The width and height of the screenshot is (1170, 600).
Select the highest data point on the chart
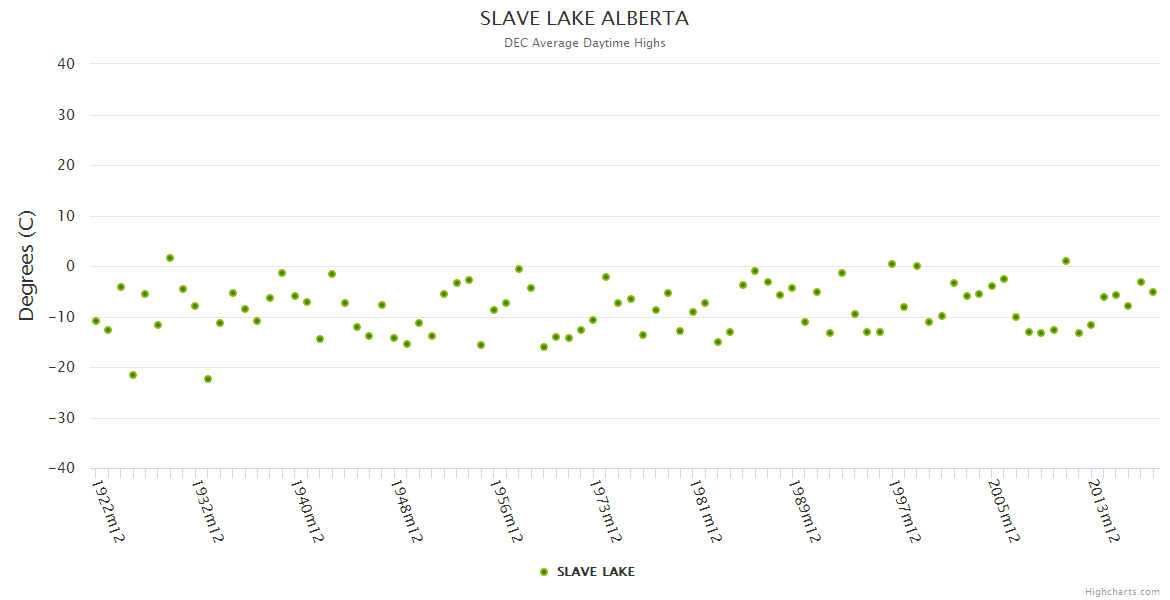(x=170, y=258)
